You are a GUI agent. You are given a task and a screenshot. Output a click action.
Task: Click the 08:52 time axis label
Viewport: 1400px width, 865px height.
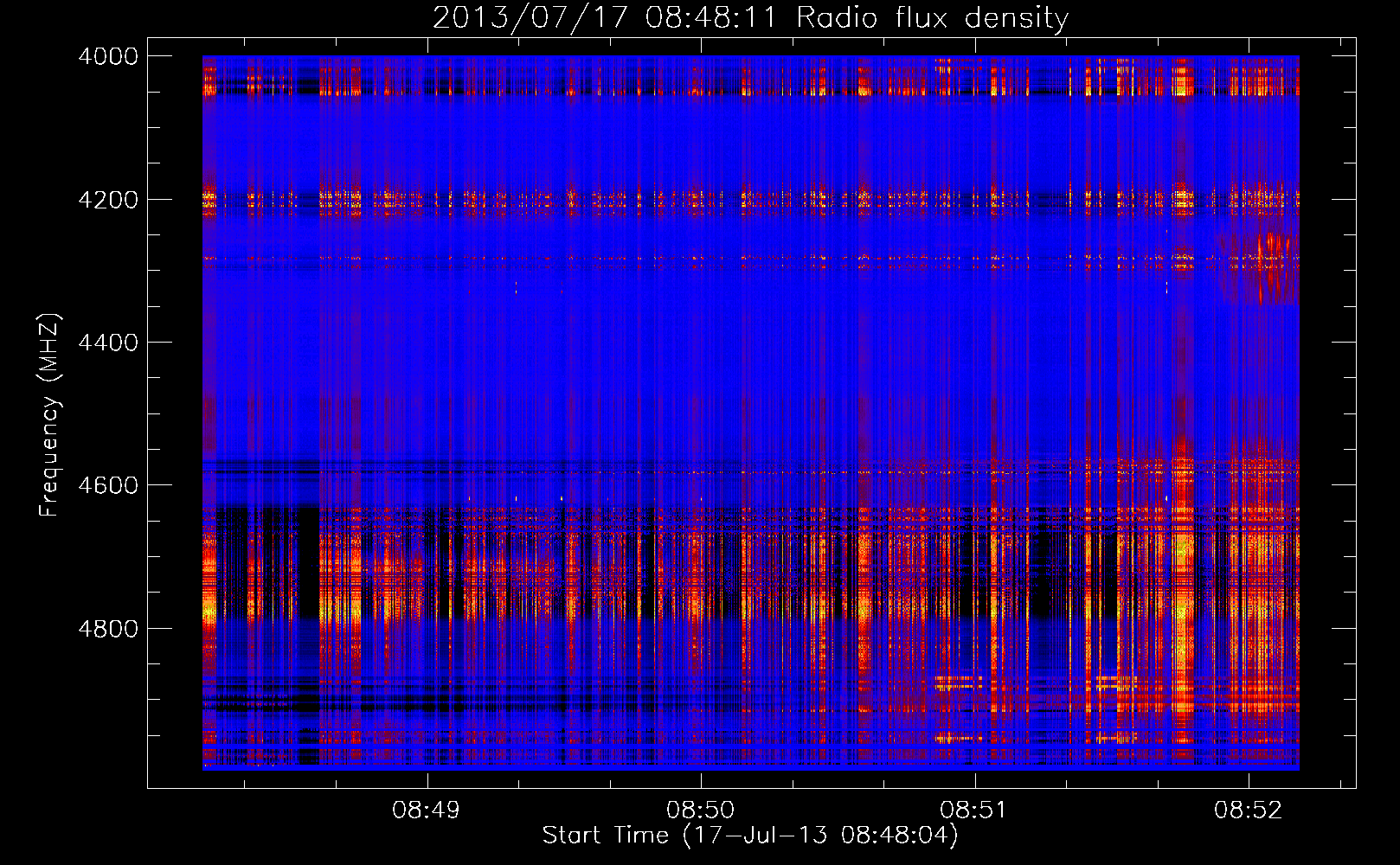(x=1248, y=811)
